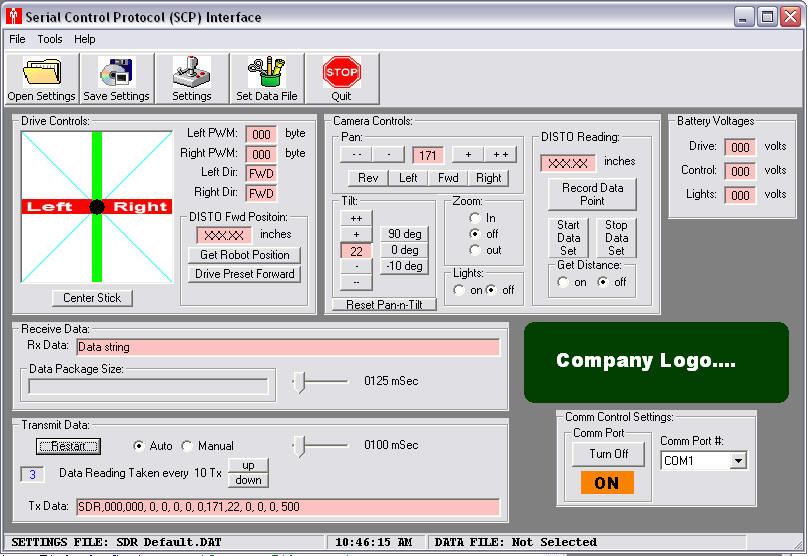Click the Pan Left button

(x=408, y=178)
